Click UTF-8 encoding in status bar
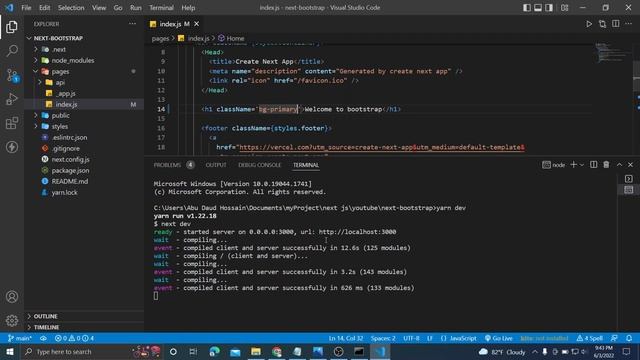The image size is (640, 360). coord(411,338)
